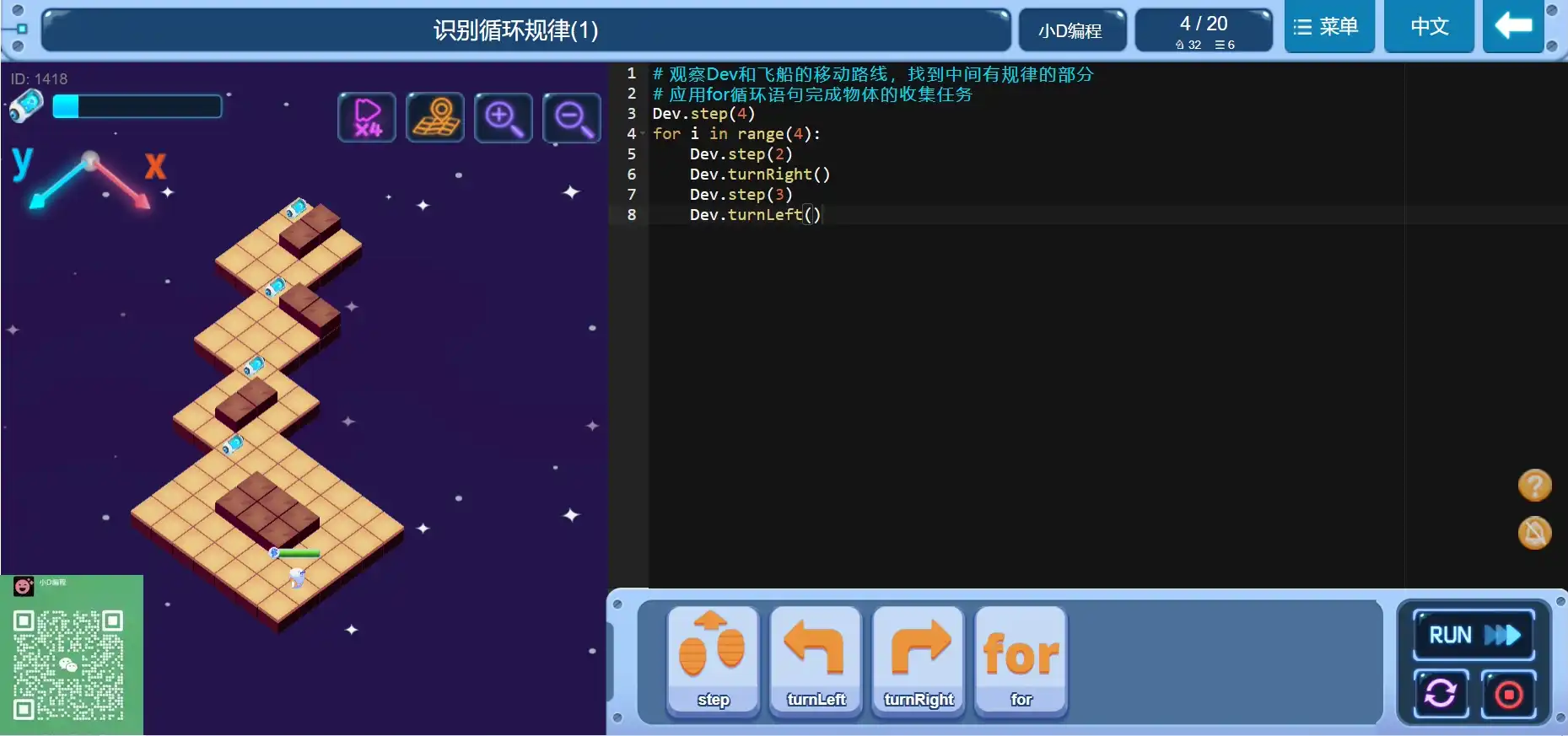Insert the turnLeft command block
This screenshot has height=736, width=1568.
816,662
